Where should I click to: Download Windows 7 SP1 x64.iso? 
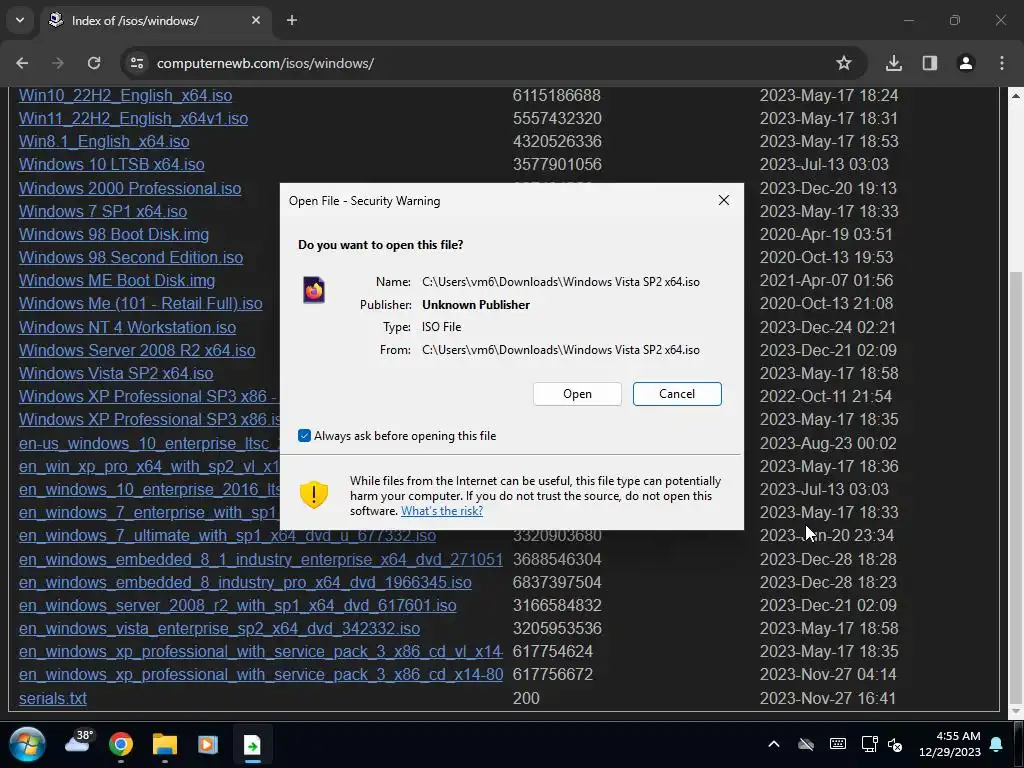[103, 211]
